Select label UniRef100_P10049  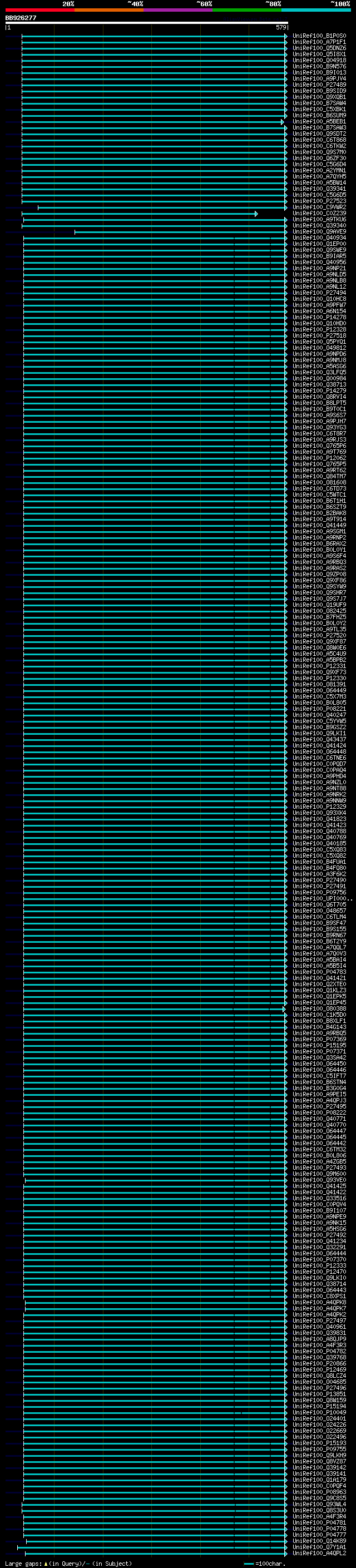tap(319, 1413)
